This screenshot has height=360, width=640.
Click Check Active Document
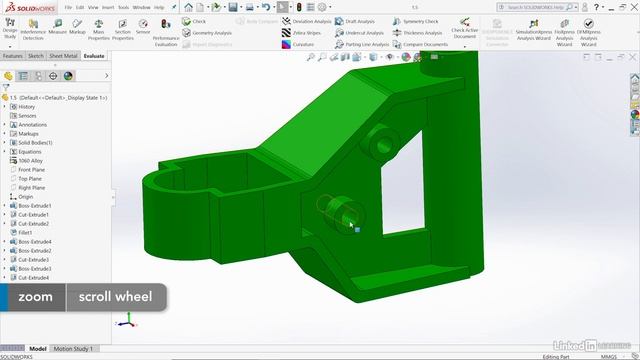point(464,29)
